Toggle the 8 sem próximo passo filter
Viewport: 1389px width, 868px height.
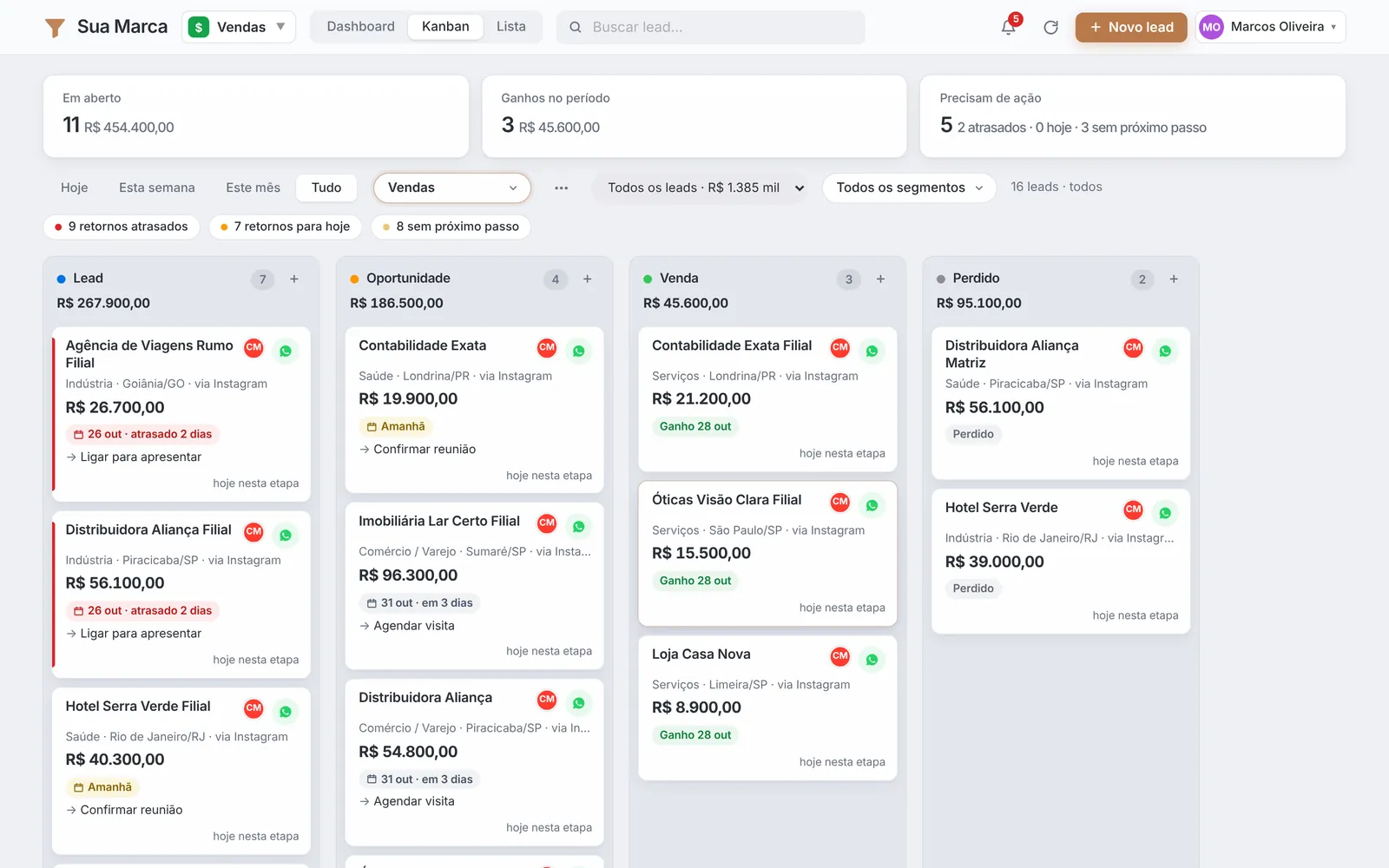(x=451, y=227)
